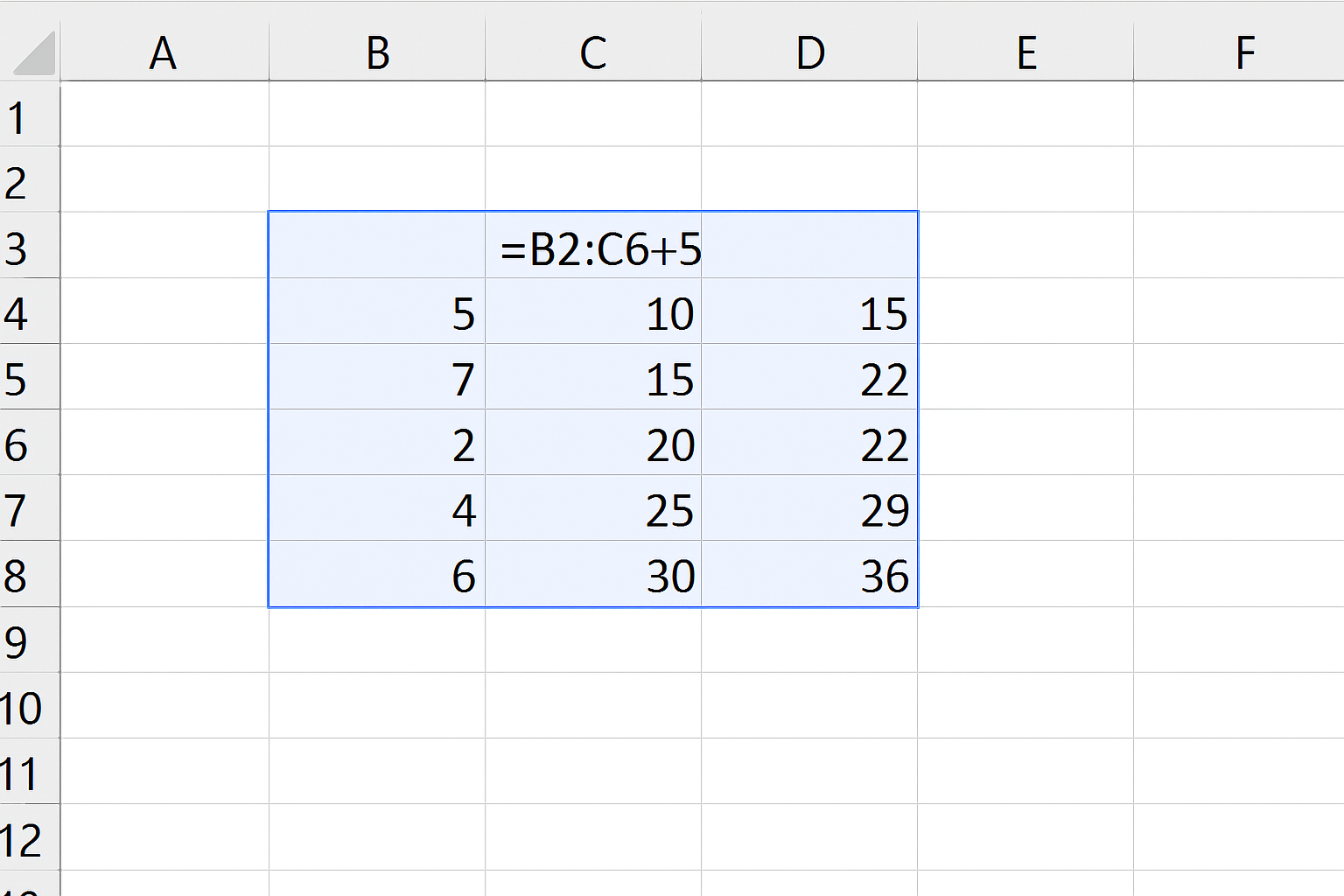Click cell C4 with value 10

[593, 311]
